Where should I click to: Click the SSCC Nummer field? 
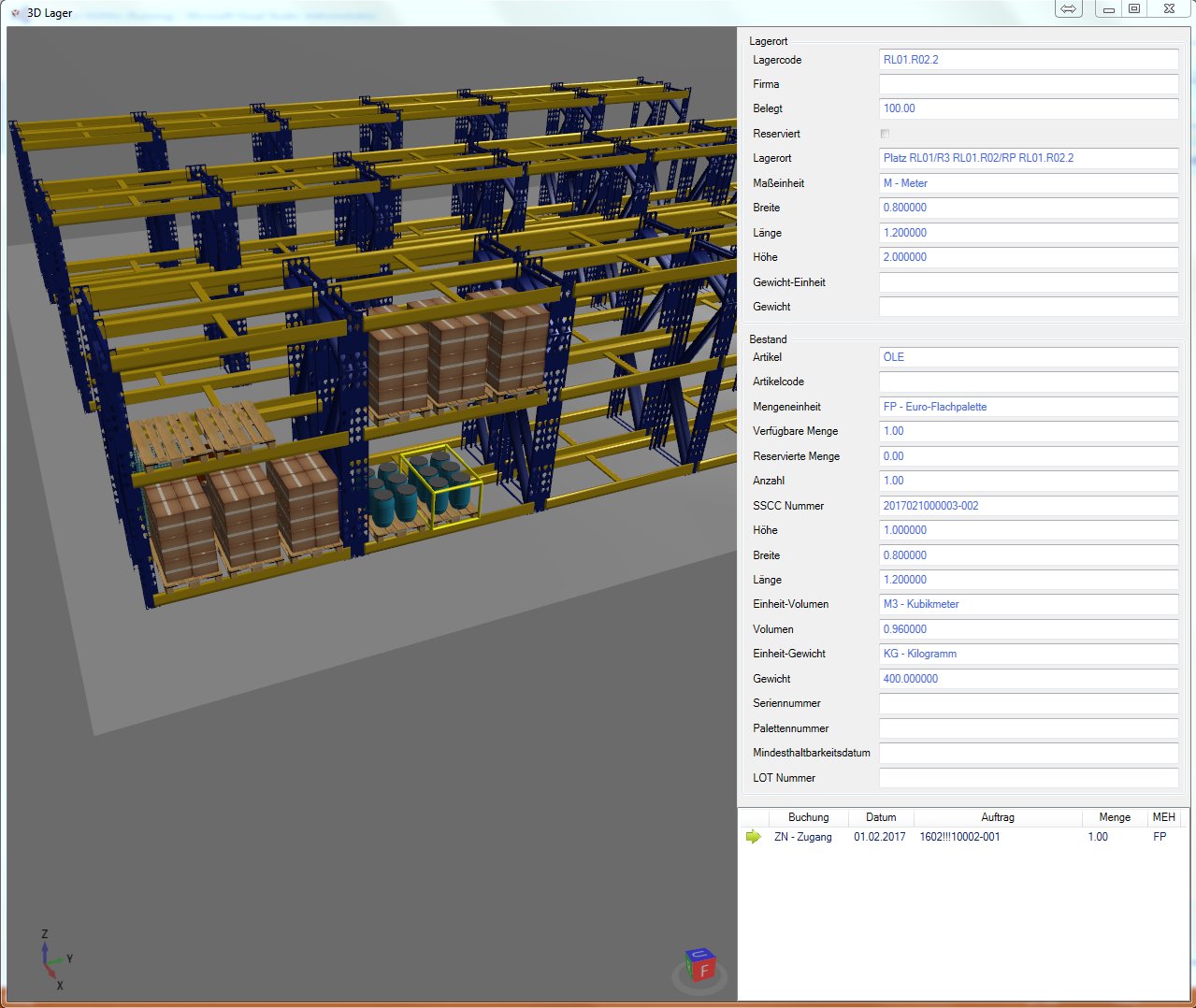pos(1028,506)
